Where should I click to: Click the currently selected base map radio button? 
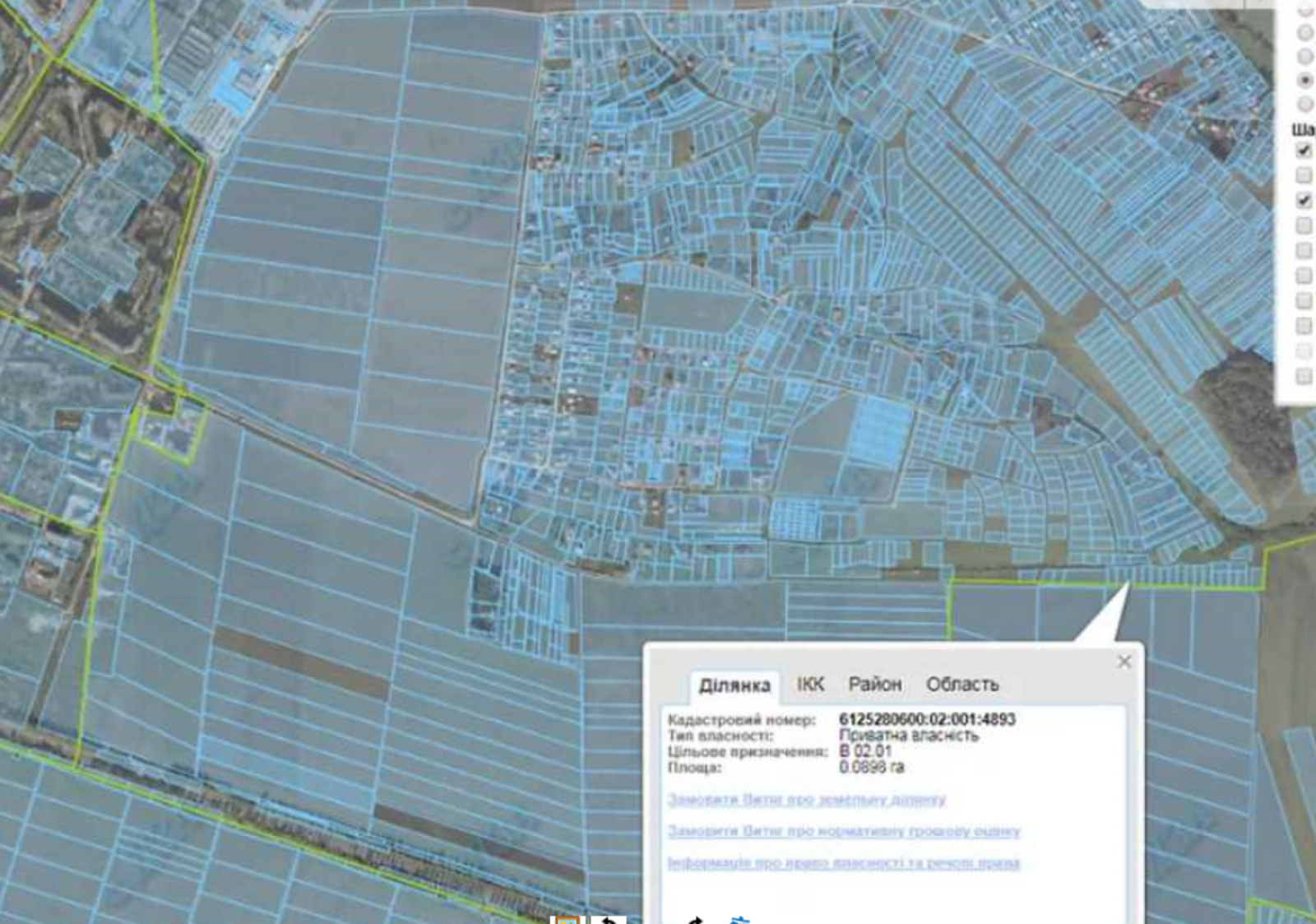[x=1304, y=80]
